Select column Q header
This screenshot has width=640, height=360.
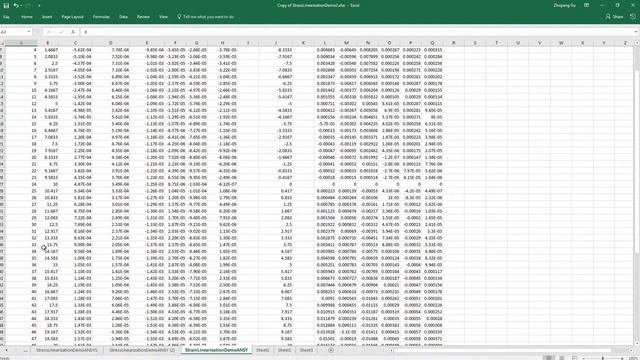[x=432, y=43]
